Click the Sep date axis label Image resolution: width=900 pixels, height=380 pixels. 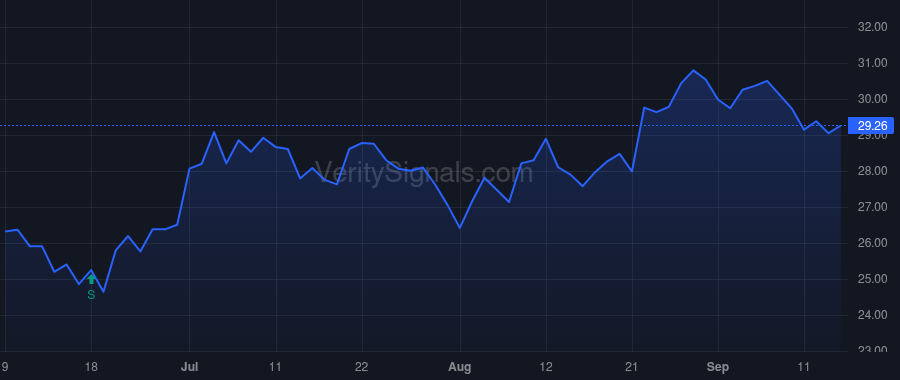pos(717,367)
